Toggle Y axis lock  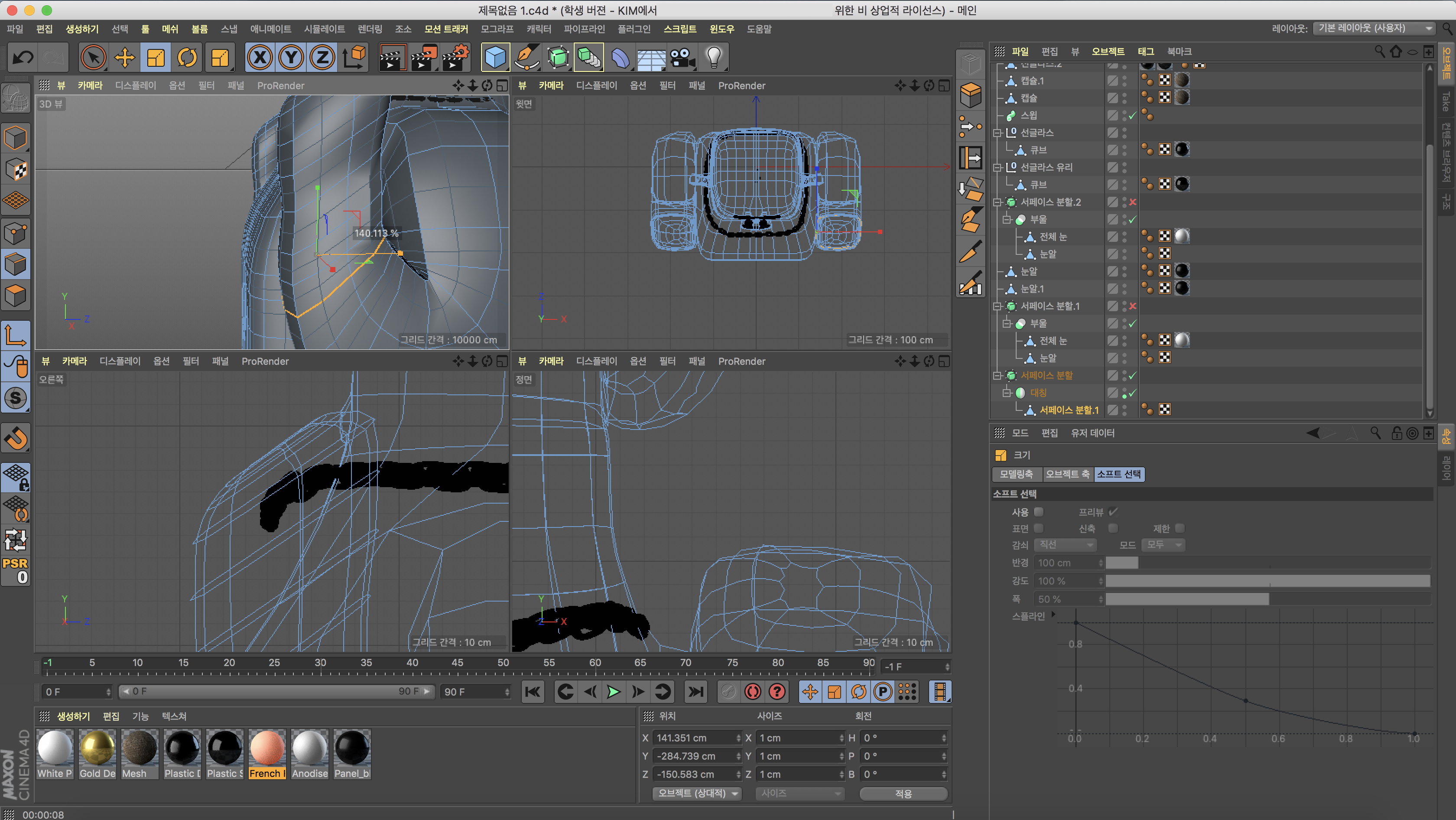pos(291,57)
